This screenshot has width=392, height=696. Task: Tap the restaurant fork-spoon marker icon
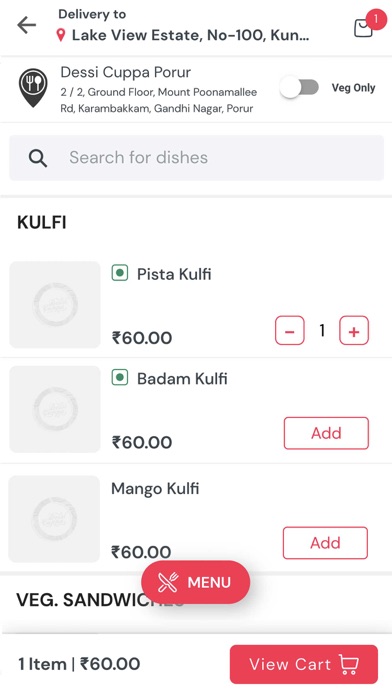(x=33, y=87)
